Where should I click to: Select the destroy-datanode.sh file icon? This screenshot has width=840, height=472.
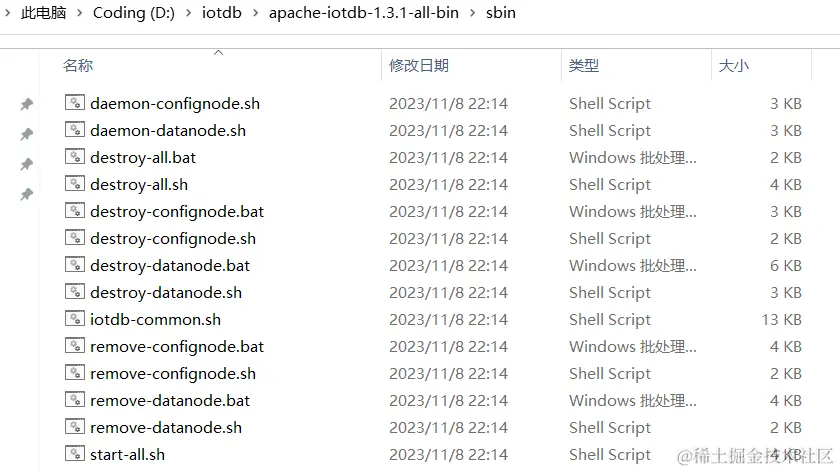click(75, 291)
